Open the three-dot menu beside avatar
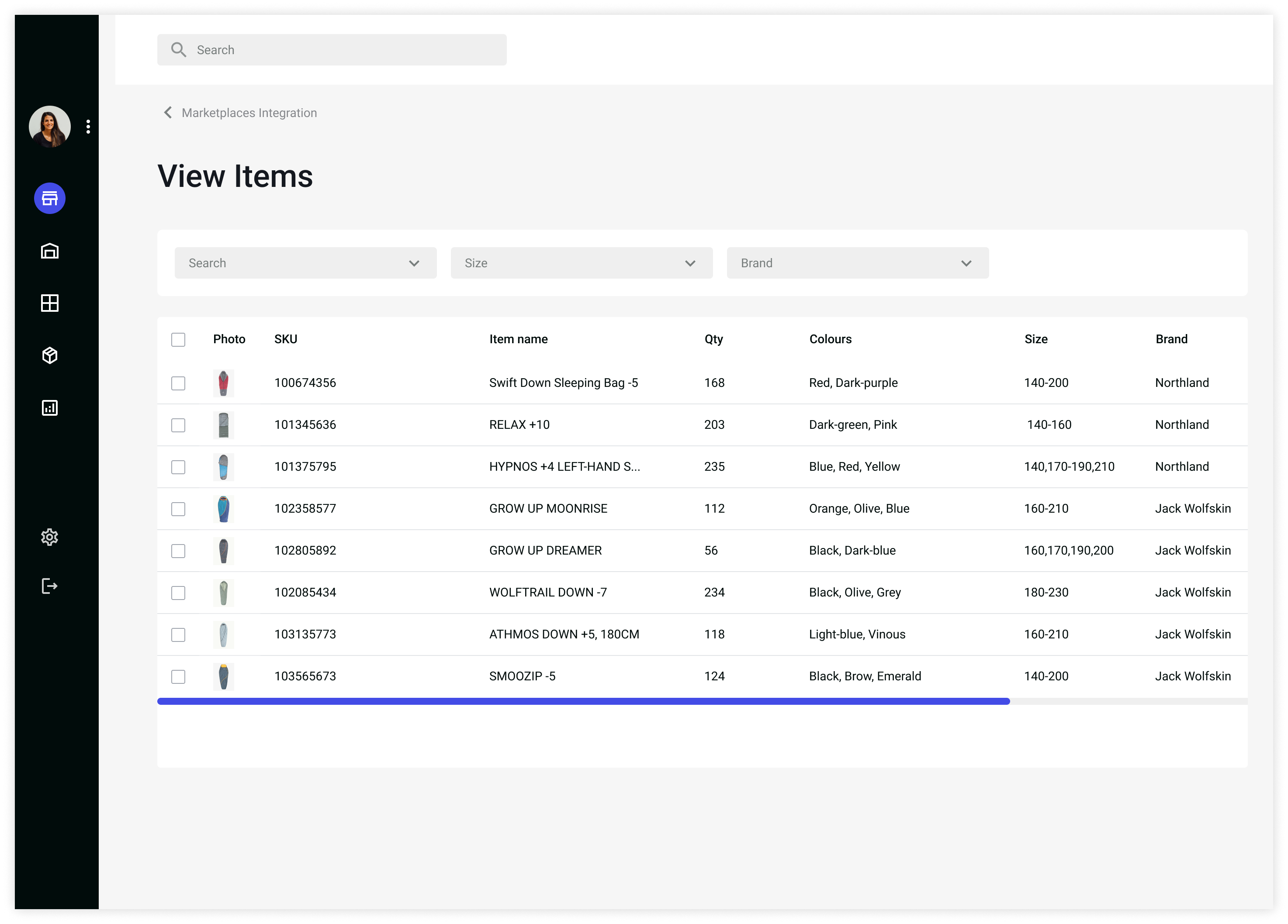The width and height of the screenshot is (1288, 924). pos(88,127)
